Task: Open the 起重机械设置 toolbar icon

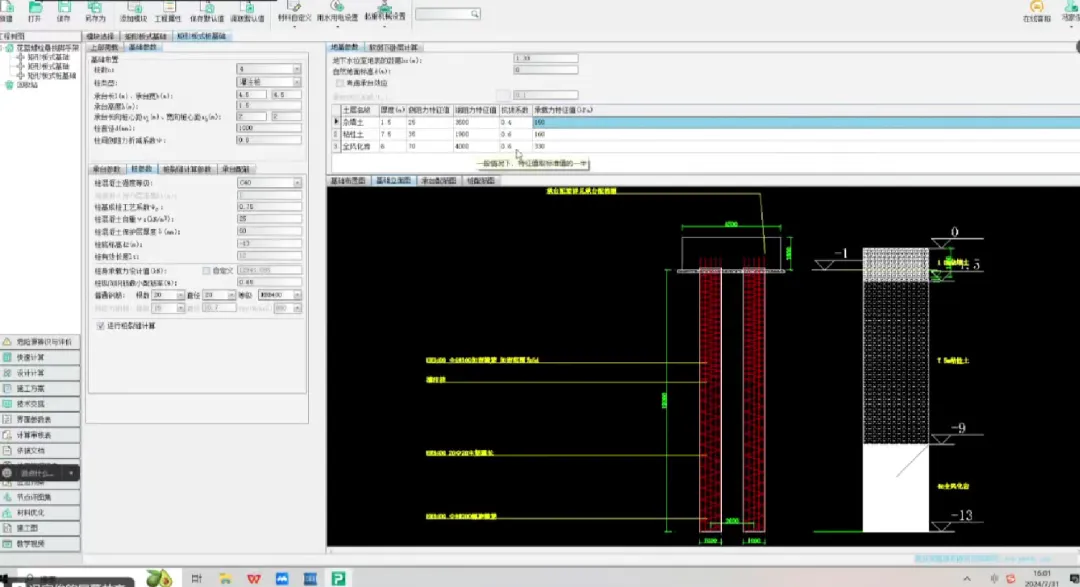Action: 384,11
